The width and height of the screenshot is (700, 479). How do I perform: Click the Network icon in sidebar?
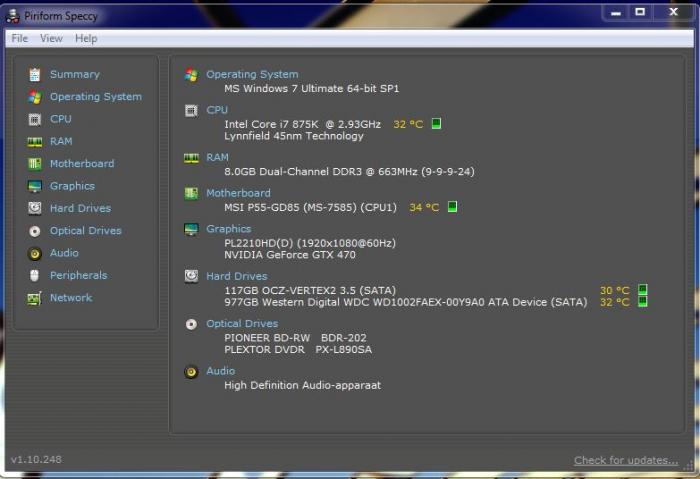pyautogui.click(x=35, y=298)
